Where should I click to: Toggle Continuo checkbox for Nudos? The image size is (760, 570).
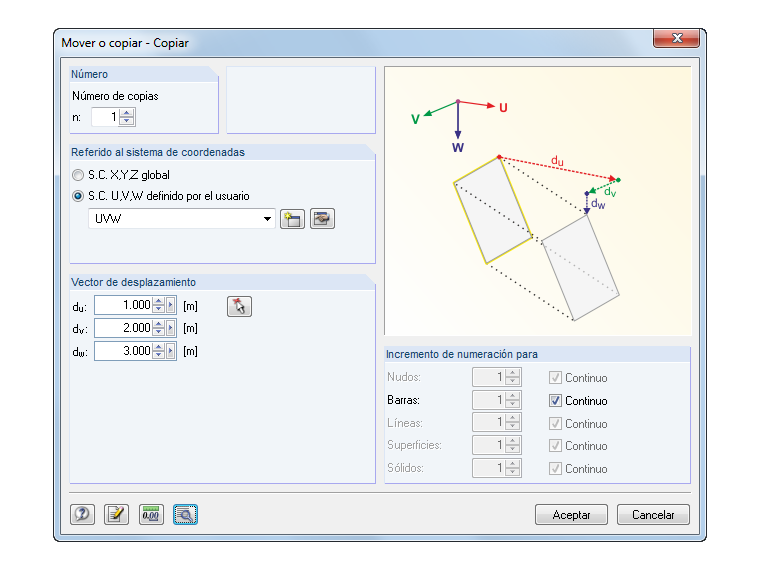555,378
